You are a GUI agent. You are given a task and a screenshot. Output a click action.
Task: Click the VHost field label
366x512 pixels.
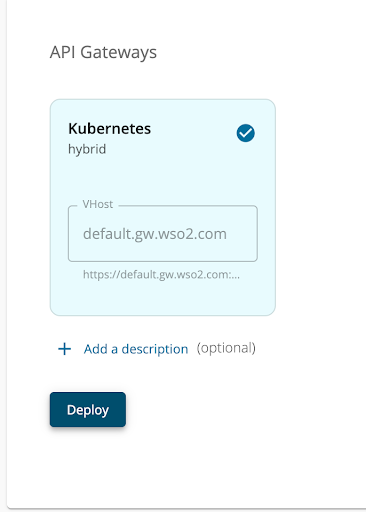click(x=98, y=204)
